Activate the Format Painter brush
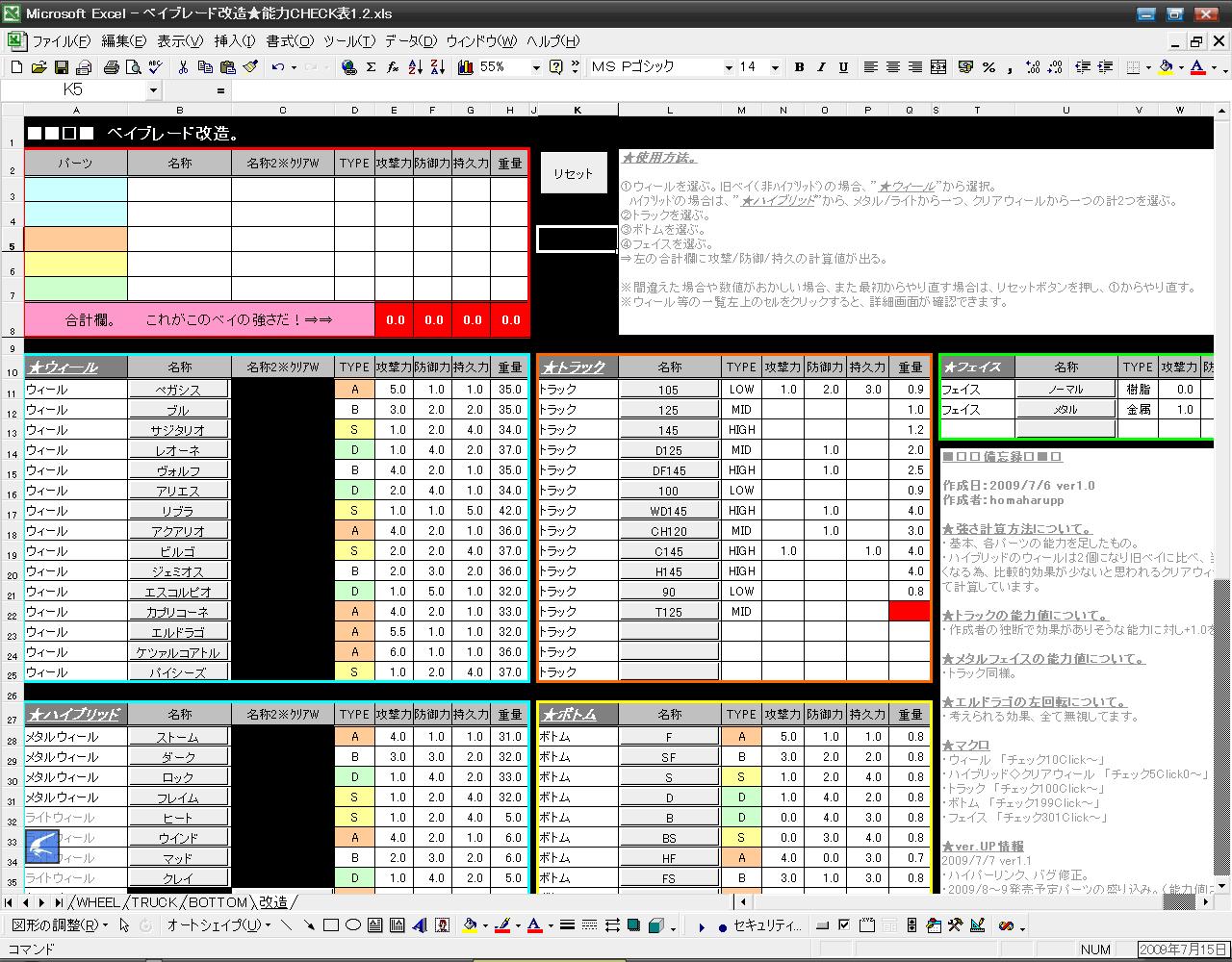 (250, 67)
